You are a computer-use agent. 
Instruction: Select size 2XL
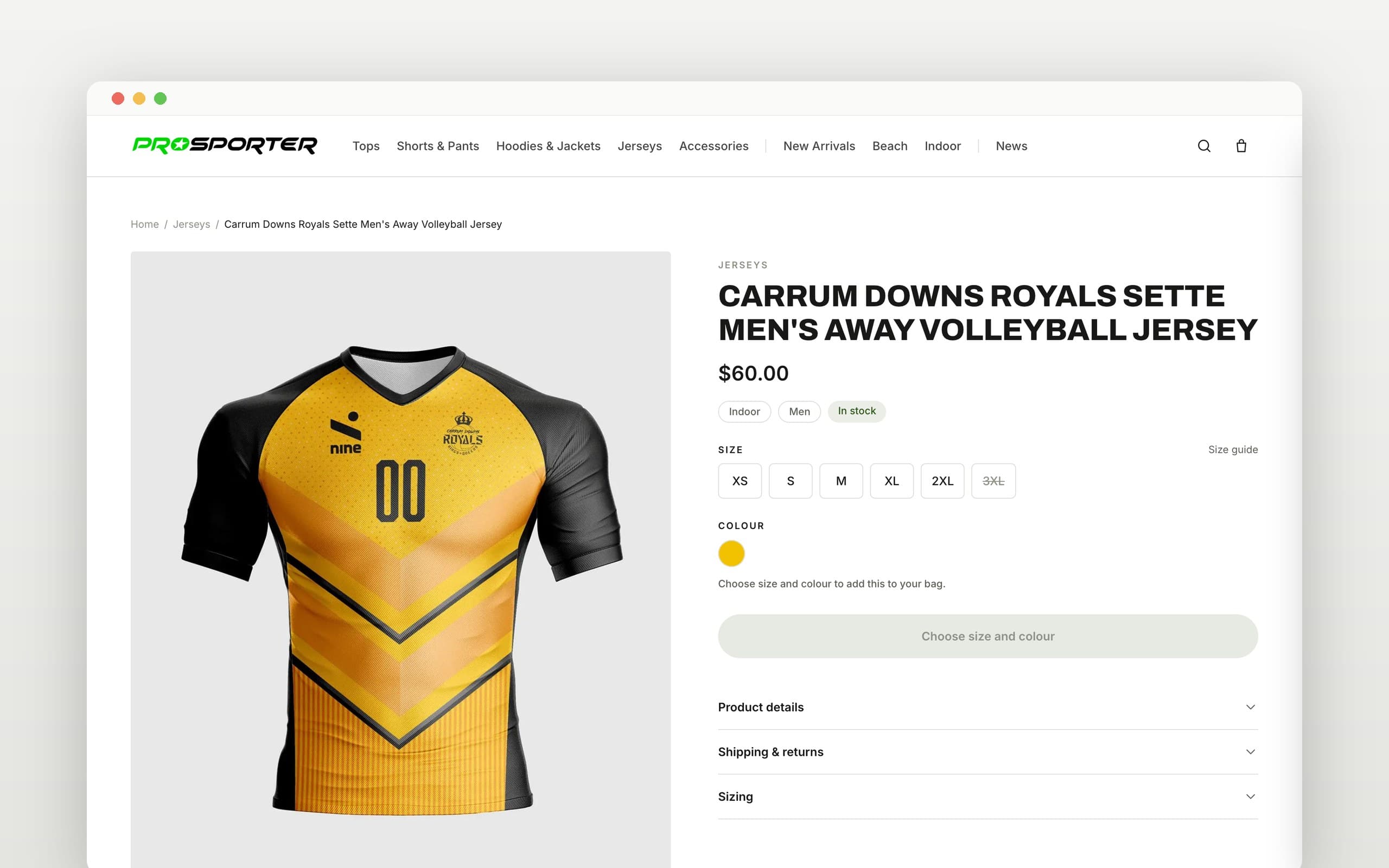942,481
